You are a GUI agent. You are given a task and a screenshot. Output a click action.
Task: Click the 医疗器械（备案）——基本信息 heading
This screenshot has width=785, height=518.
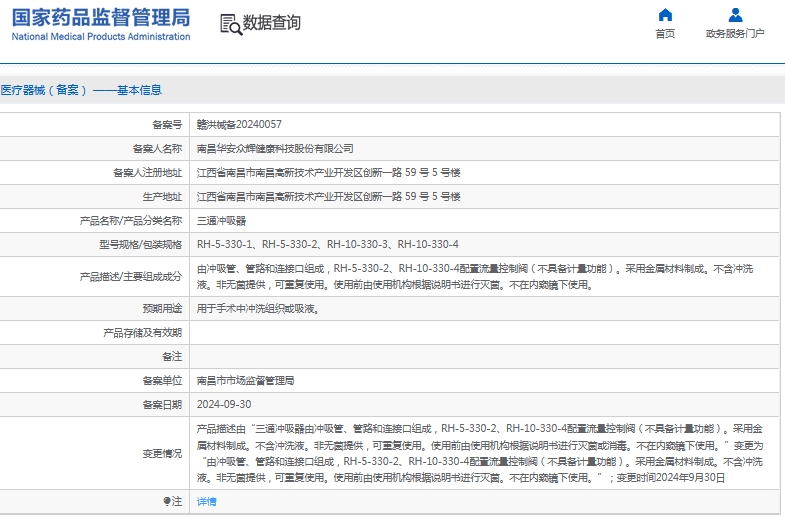tap(81, 90)
